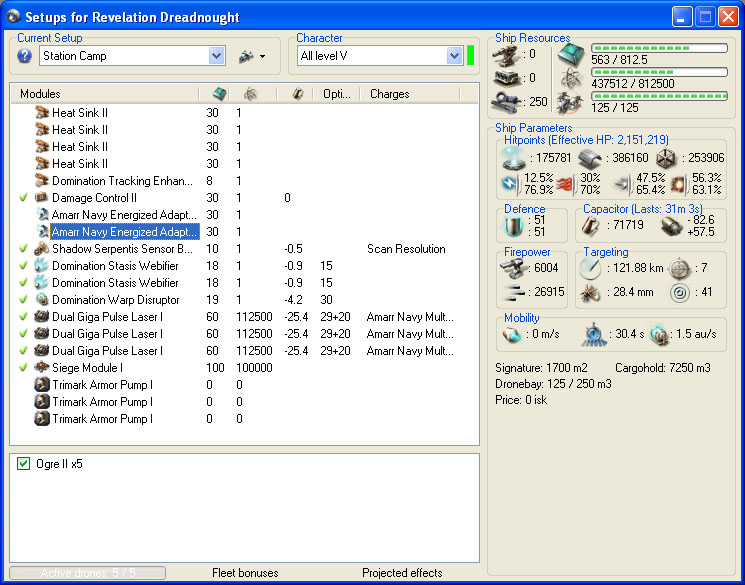The width and height of the screenshot is (745, 585).
Task: Click the Shadow Serpentis Sensor Booster icon
Action: (42, 249)
